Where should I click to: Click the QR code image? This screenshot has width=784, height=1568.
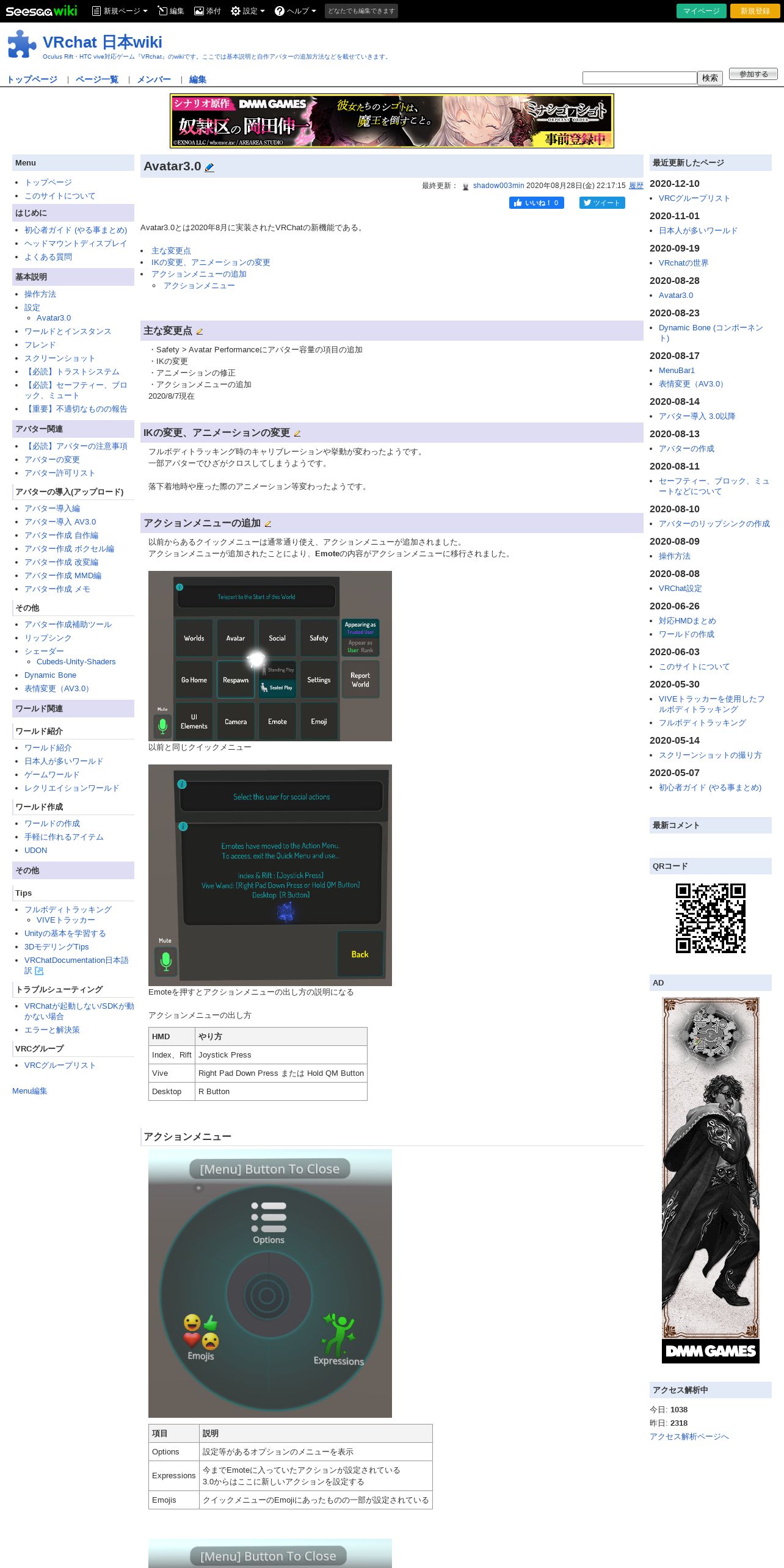click(711, 918)
